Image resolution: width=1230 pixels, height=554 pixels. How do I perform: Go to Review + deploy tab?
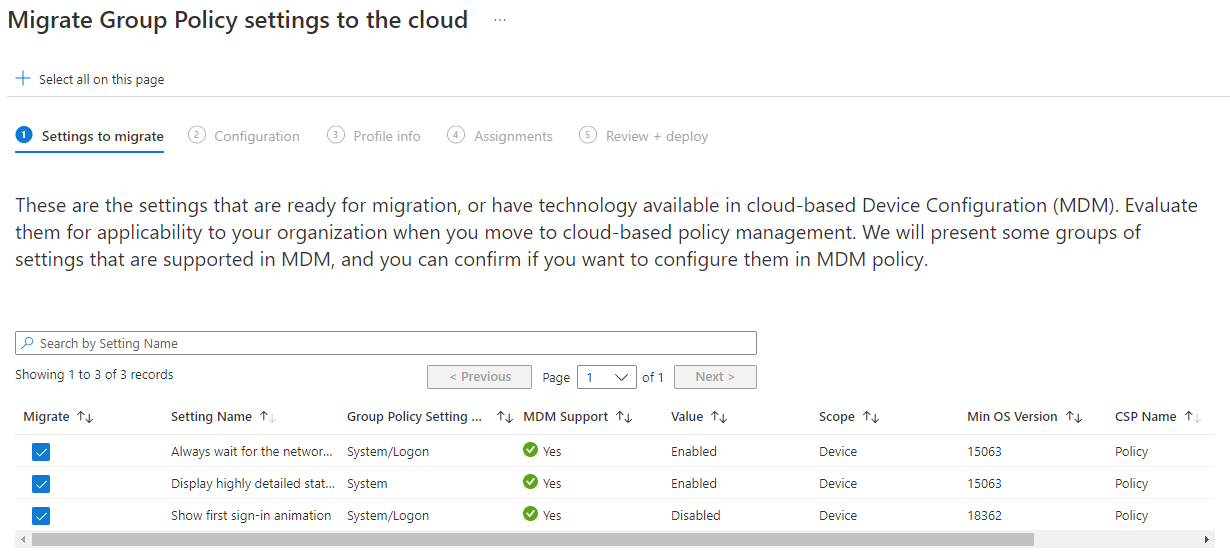[x=644, y=136]
